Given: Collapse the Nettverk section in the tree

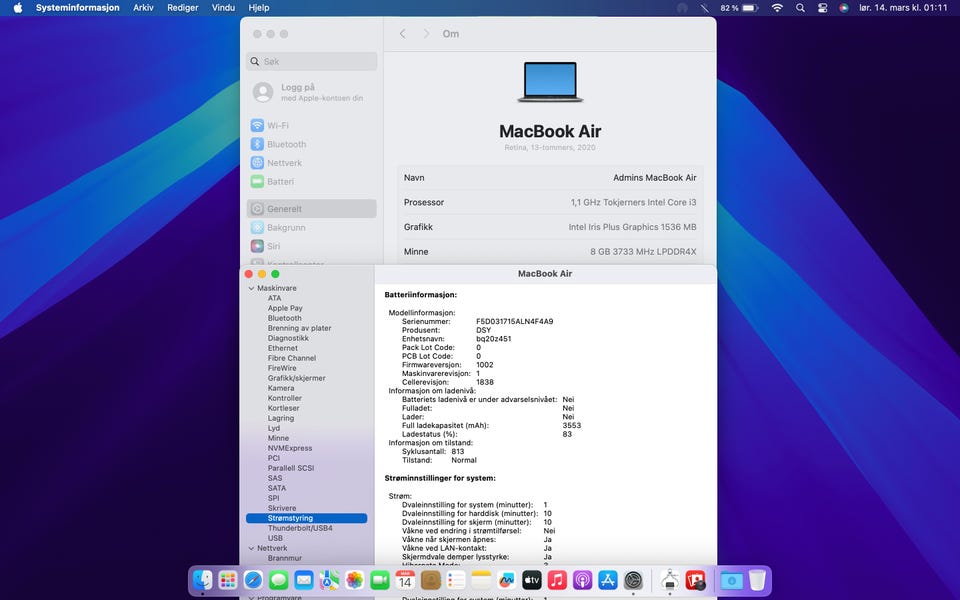Looking at the screenshot, I should tap(251, 548).
